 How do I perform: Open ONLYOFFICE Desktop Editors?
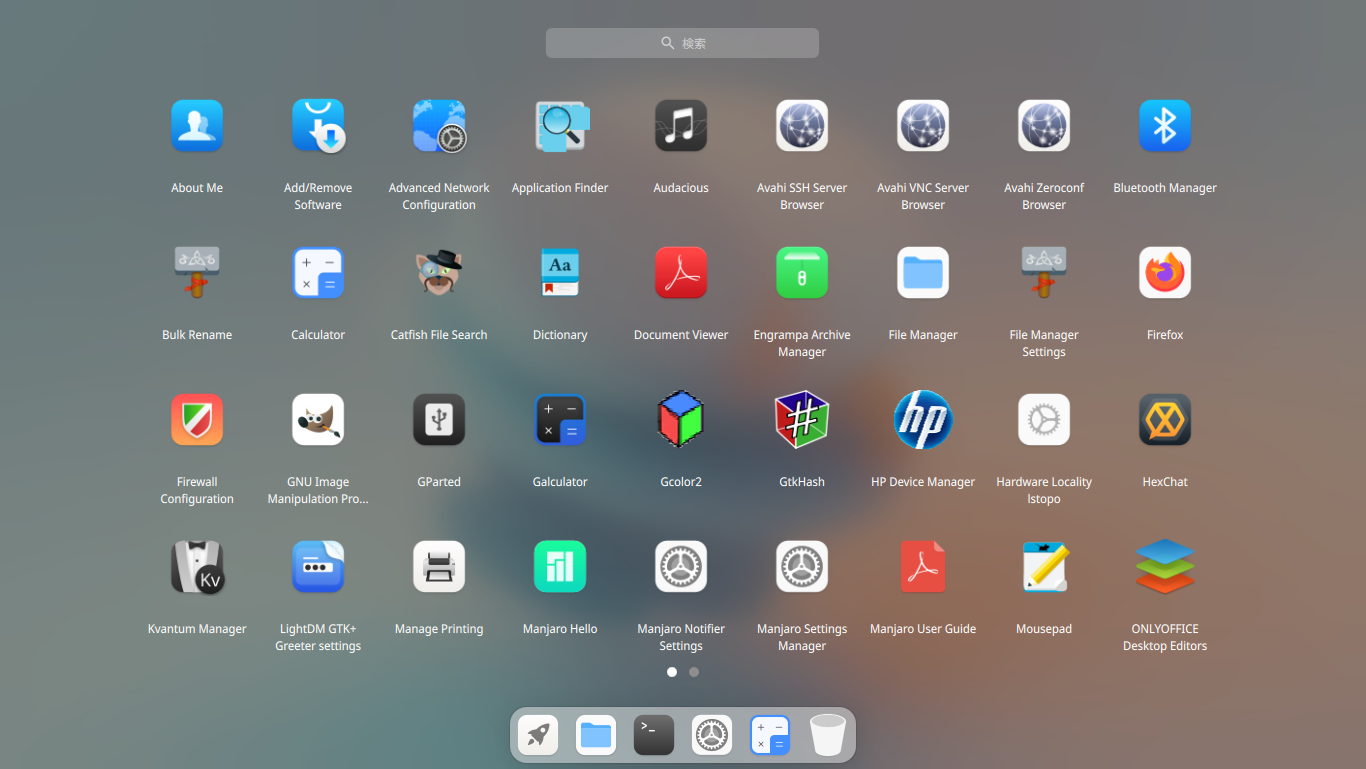tap(1165, 567)
